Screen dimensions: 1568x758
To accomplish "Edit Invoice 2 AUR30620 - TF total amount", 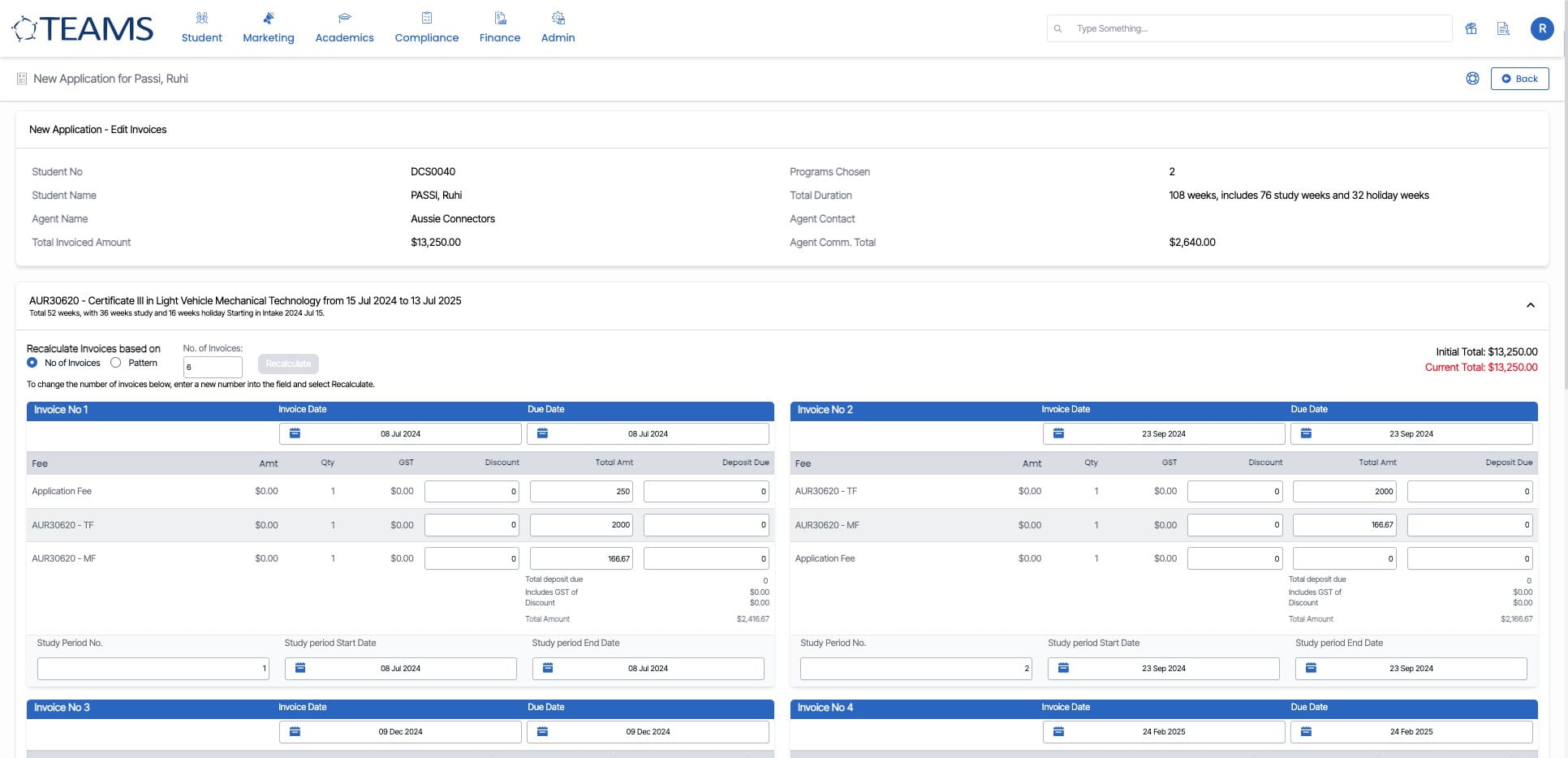I will point(1345,491).
